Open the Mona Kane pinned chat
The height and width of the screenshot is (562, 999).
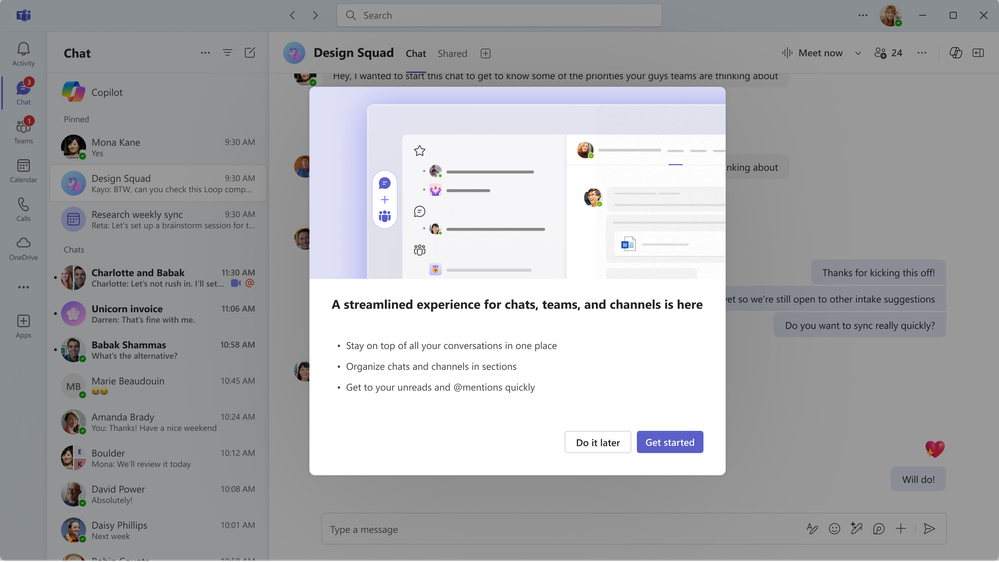(158, 147)
